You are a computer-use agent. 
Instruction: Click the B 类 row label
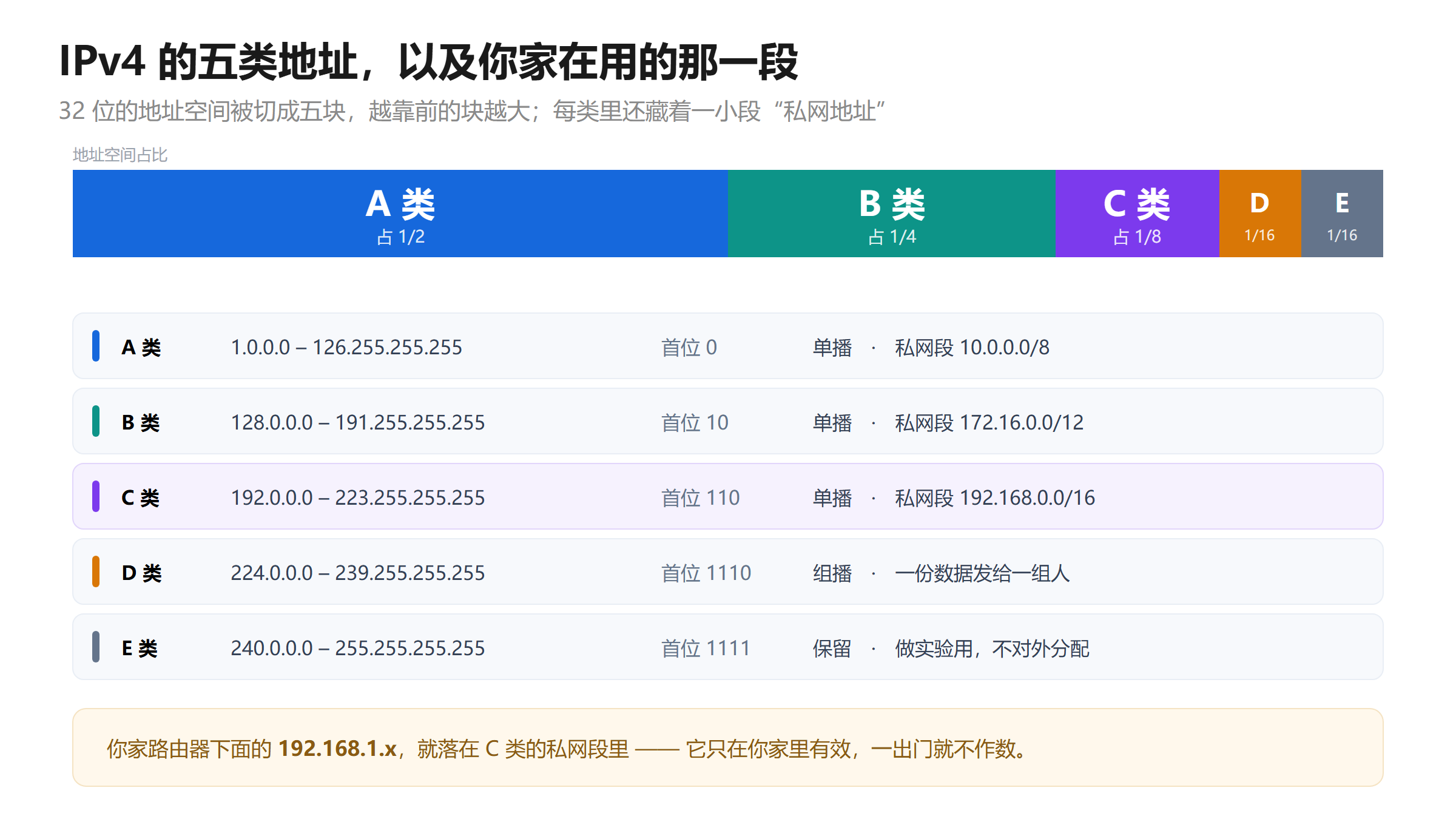(x=141, y=422)
